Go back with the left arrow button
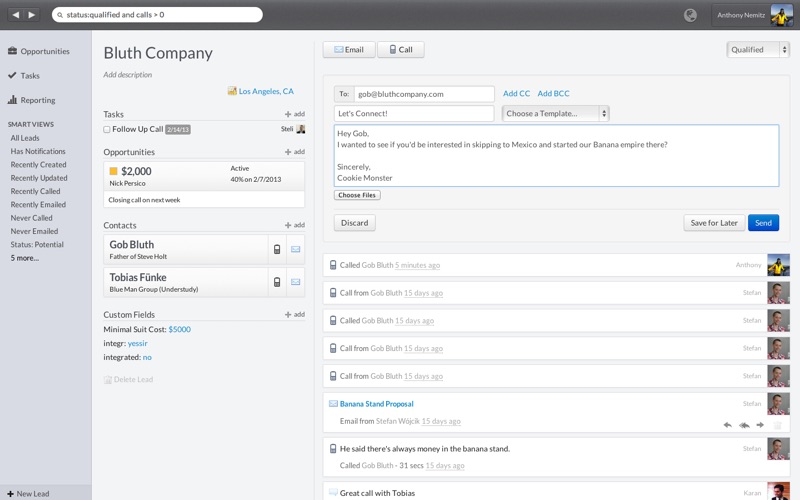This screenshot has height=500, width=800. 16,15
